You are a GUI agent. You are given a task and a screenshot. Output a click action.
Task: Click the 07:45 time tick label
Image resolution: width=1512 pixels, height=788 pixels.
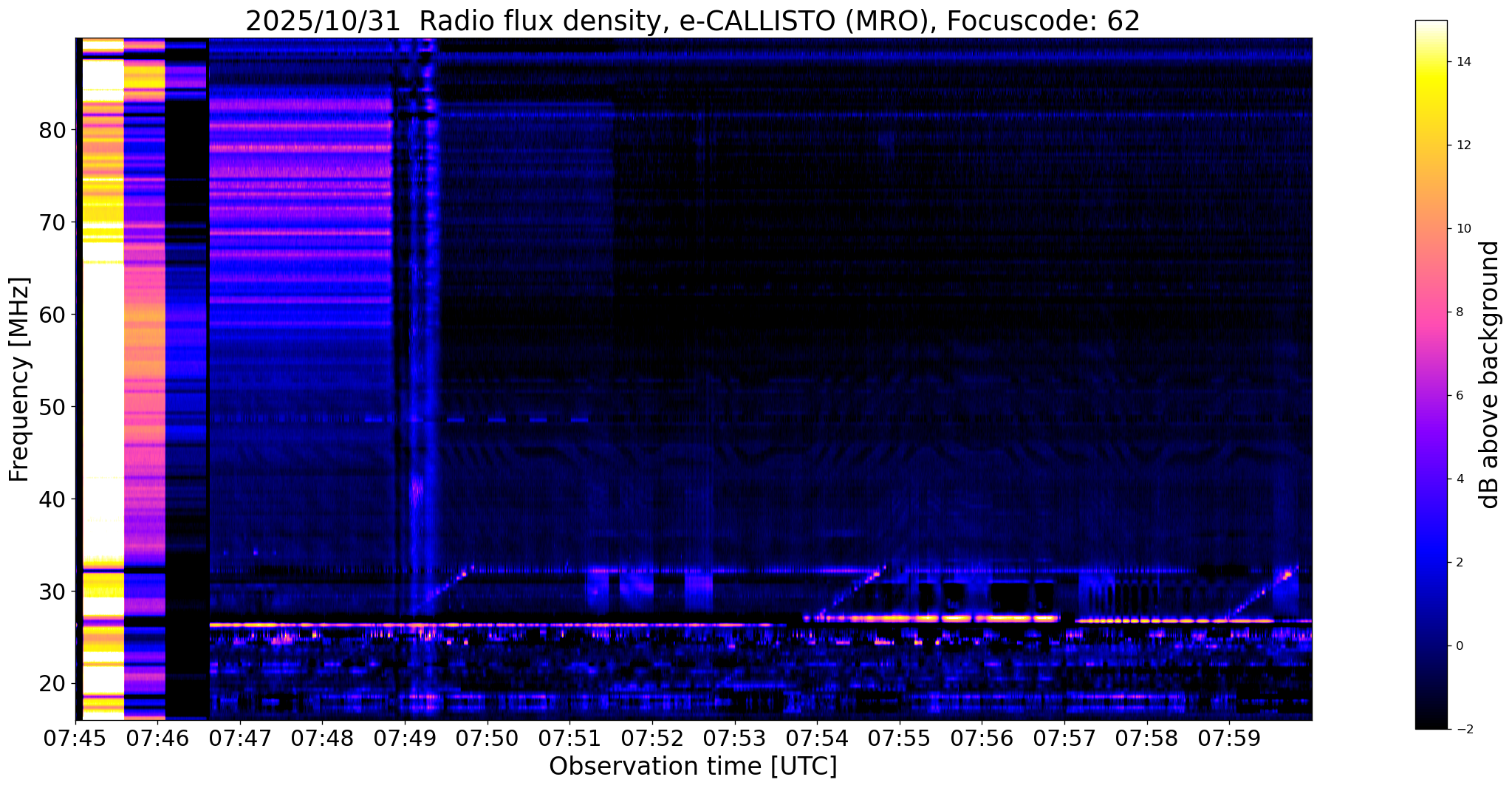coord(75,737)
